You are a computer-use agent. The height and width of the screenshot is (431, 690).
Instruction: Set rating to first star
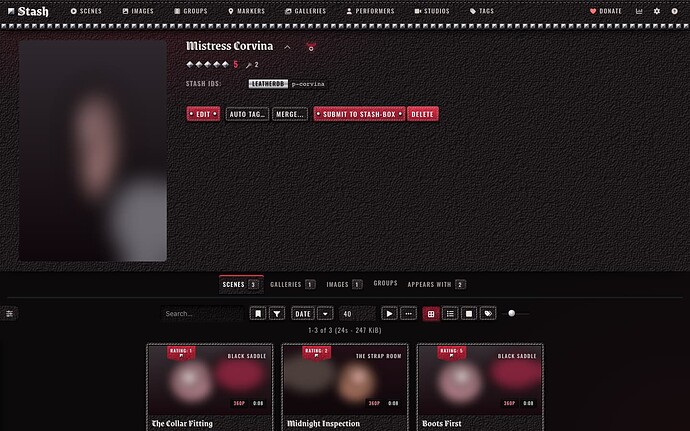coord(190,64)
